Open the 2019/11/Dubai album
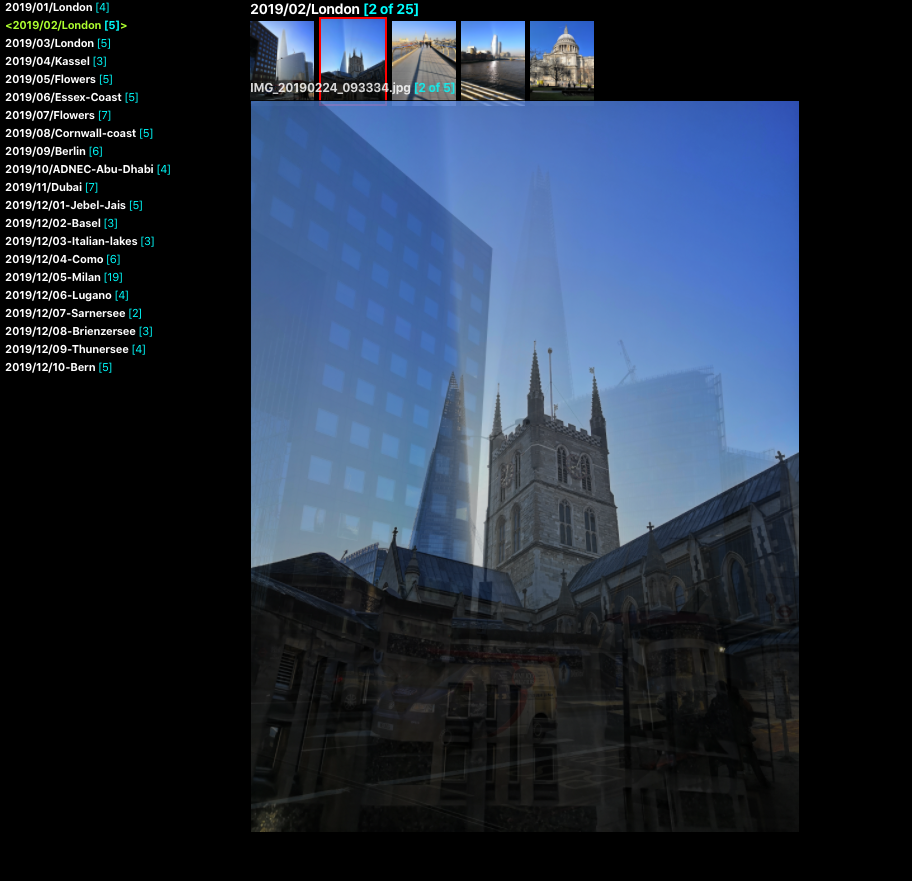 coord(51,188)
